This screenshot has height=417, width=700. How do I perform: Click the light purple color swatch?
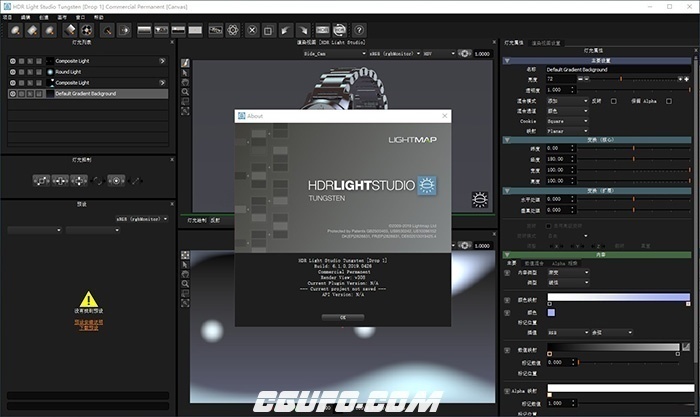tap(548, 313)
